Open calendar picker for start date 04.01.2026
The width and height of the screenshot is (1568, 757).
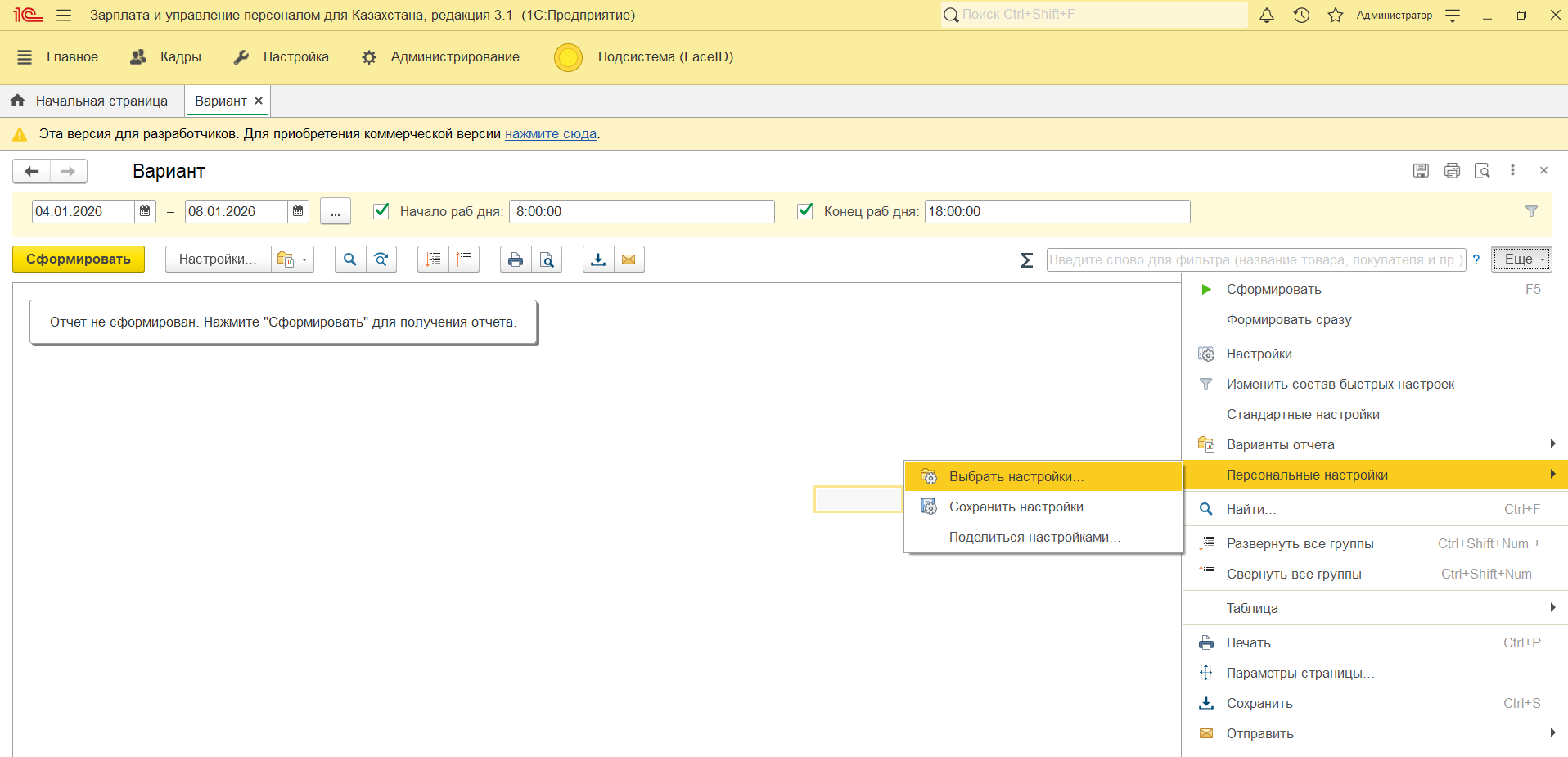(145, 211)
